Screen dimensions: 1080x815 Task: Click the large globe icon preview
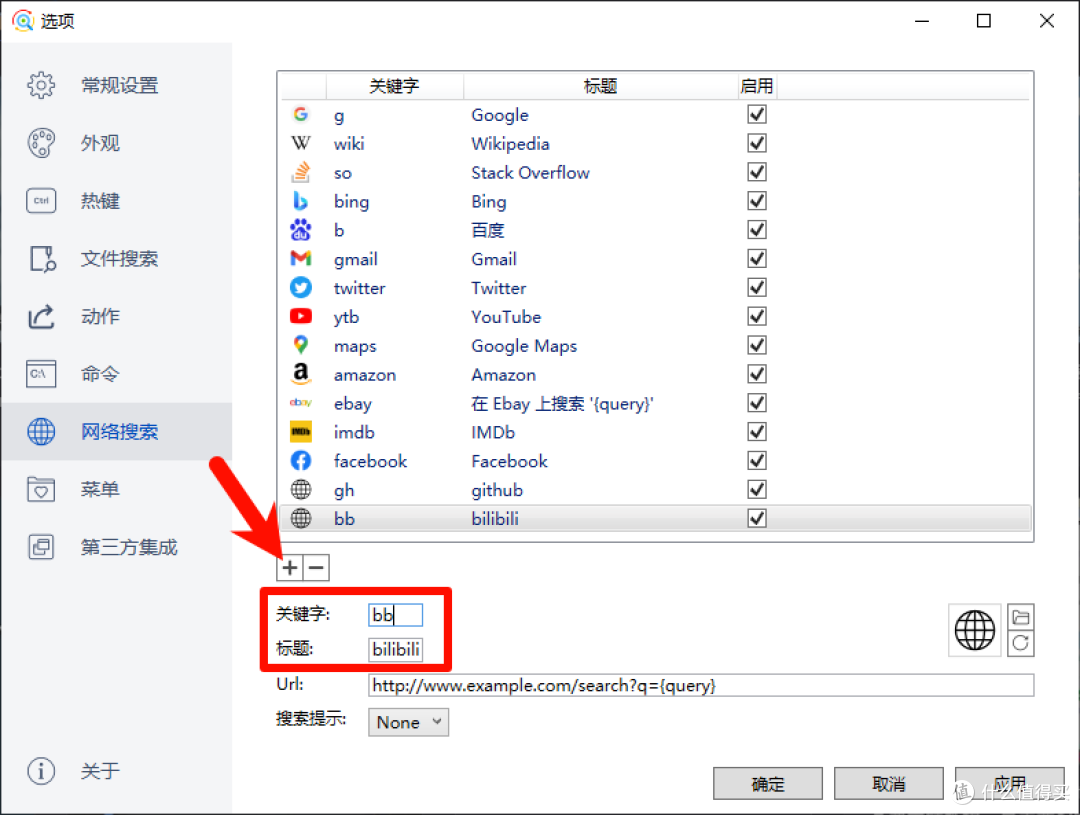coord(975,630)
